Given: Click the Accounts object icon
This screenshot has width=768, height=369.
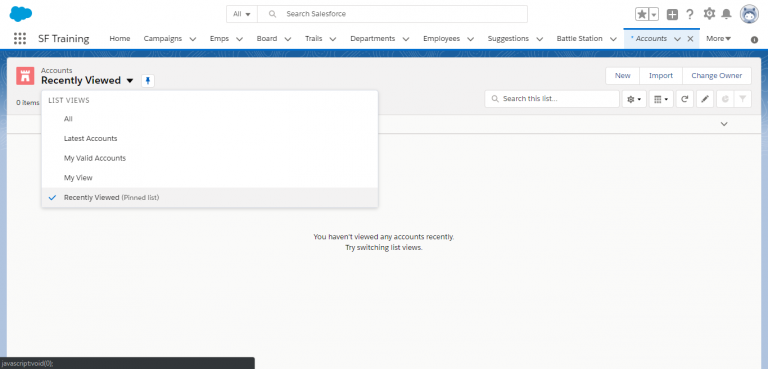Looking at the screenshot, I should tap(25, 76).
